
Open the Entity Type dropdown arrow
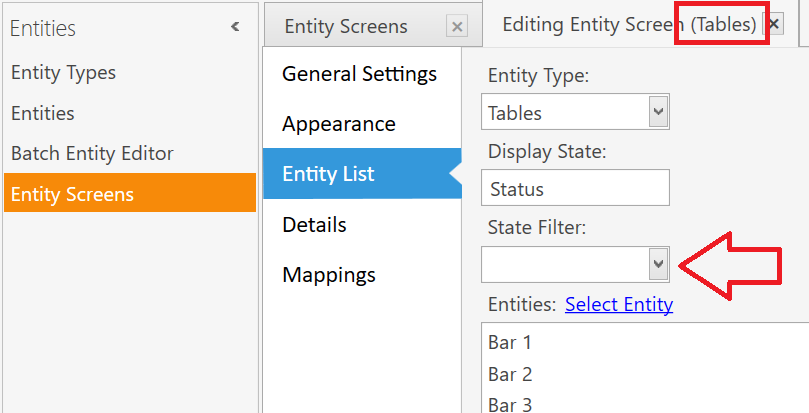click(658, 112)
